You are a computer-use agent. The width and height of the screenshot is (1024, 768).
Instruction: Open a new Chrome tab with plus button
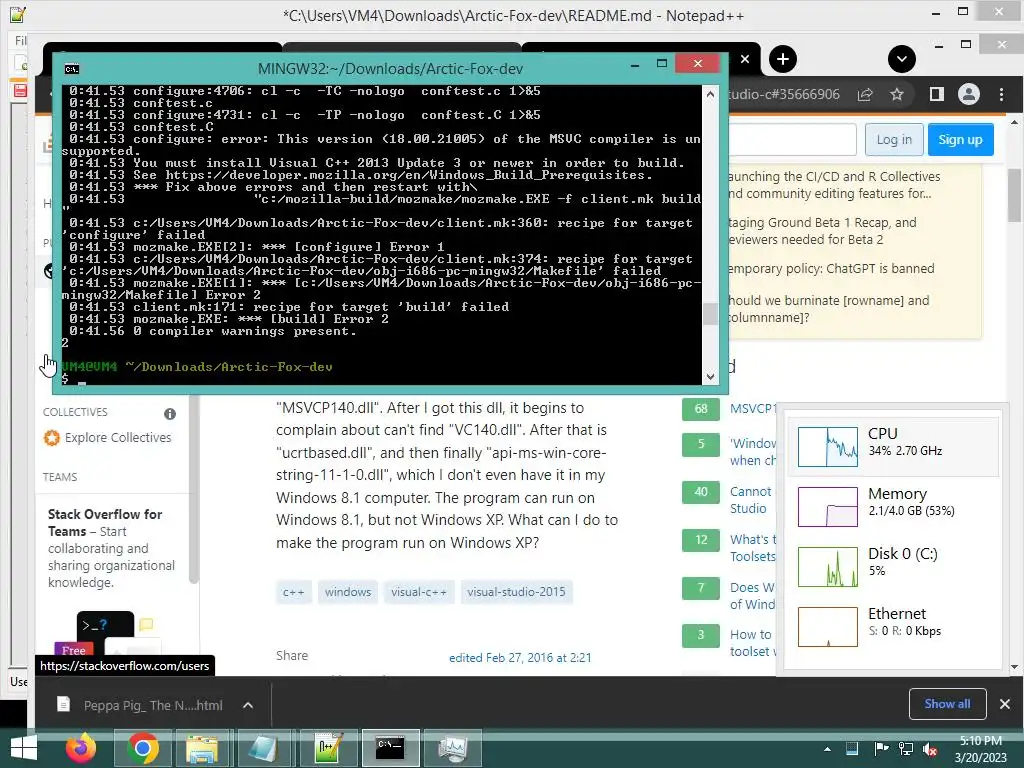[x=782, y=59]
